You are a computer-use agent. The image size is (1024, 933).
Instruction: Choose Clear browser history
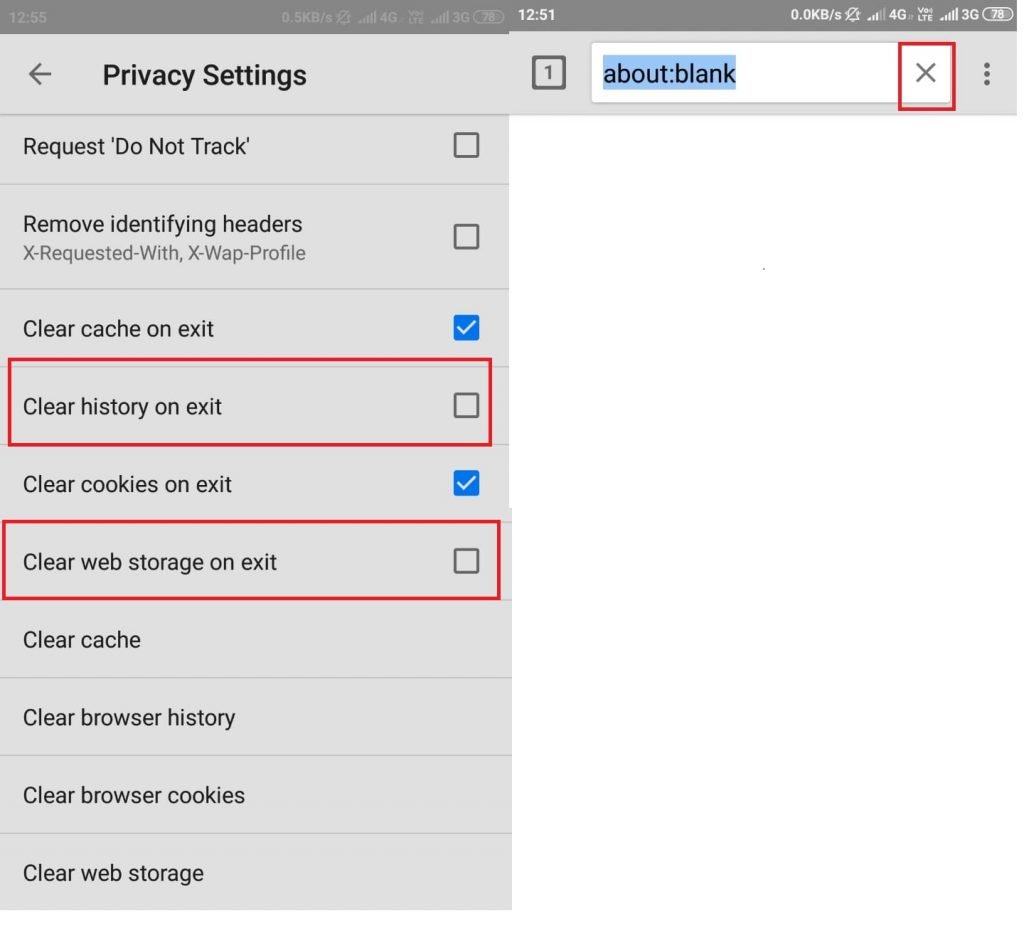[x=255, y=718]
